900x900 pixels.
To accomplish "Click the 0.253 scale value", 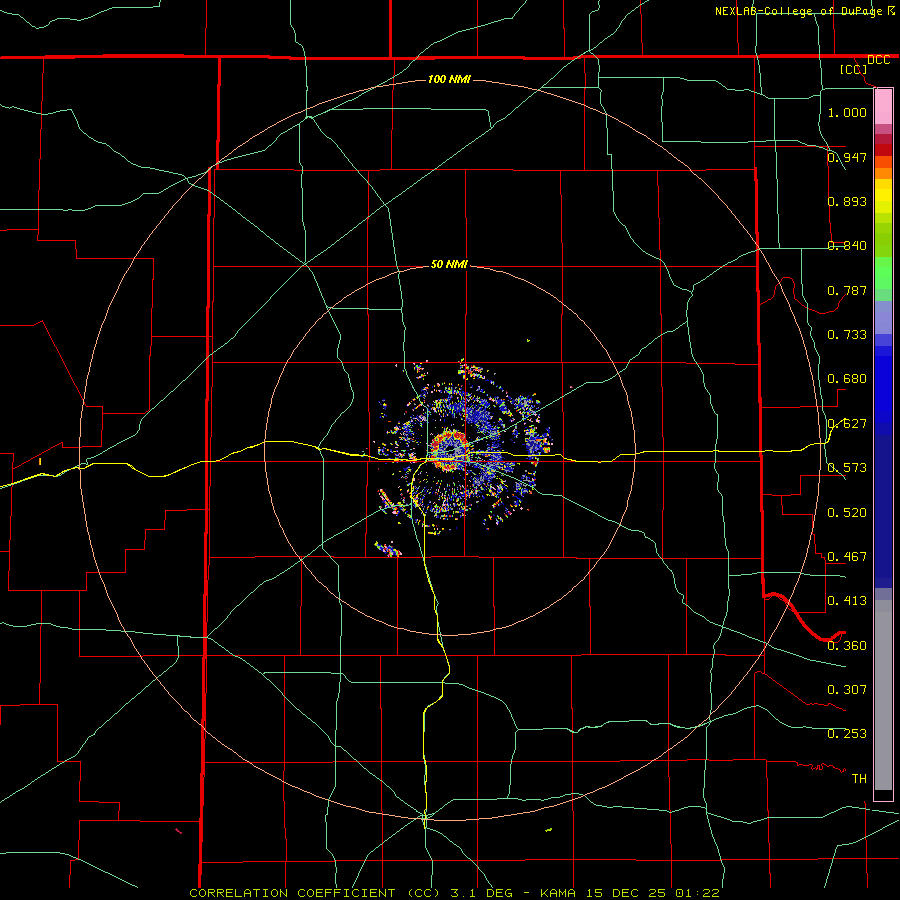I will click(847, 734).
